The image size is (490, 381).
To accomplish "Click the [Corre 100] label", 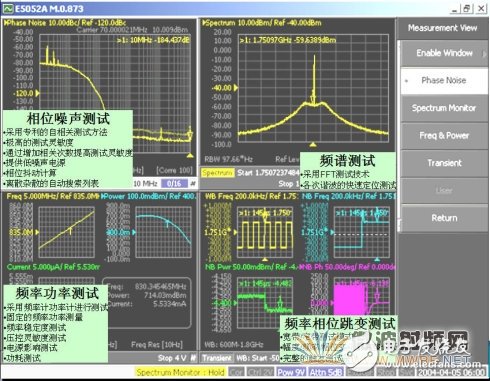I will (x=174, y=170).
